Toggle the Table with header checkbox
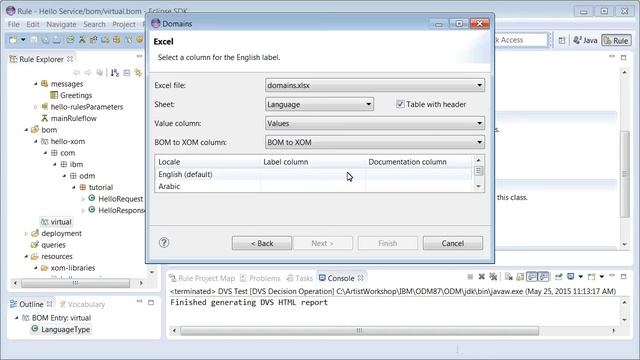This screenshot has width=640, height=360. coord(400,104)
